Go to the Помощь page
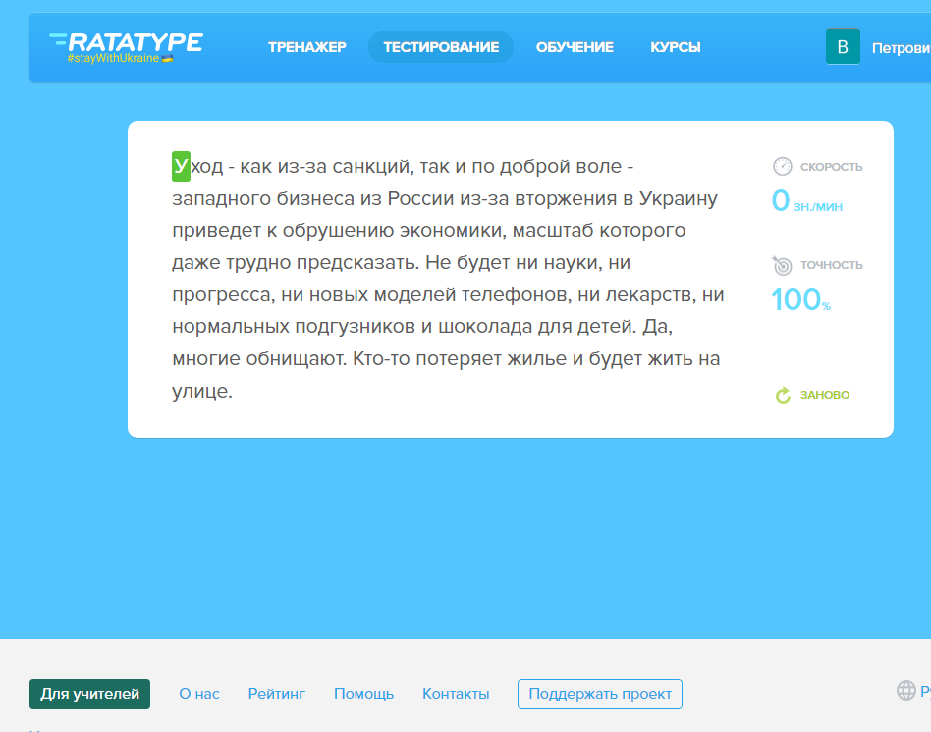Image resolution: width=931 pixels, height=732 pixels. click(364, 694)
